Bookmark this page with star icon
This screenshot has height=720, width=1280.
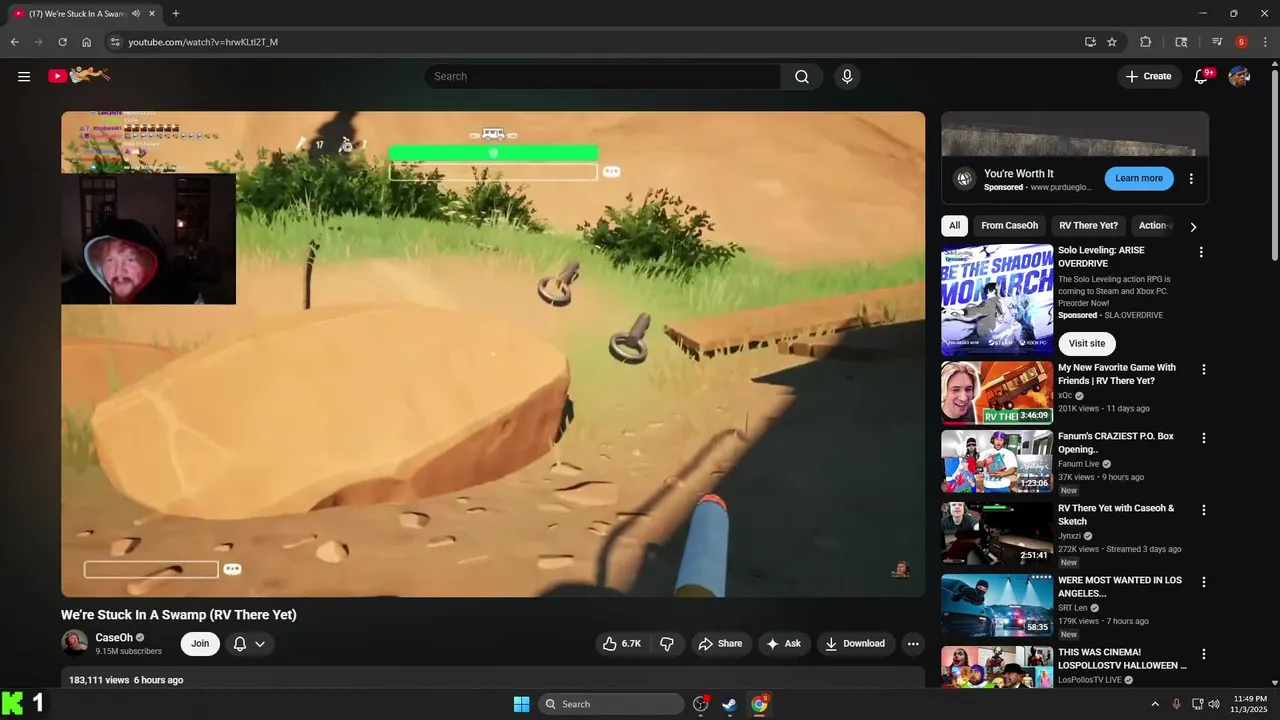[x=1112, y=42]
